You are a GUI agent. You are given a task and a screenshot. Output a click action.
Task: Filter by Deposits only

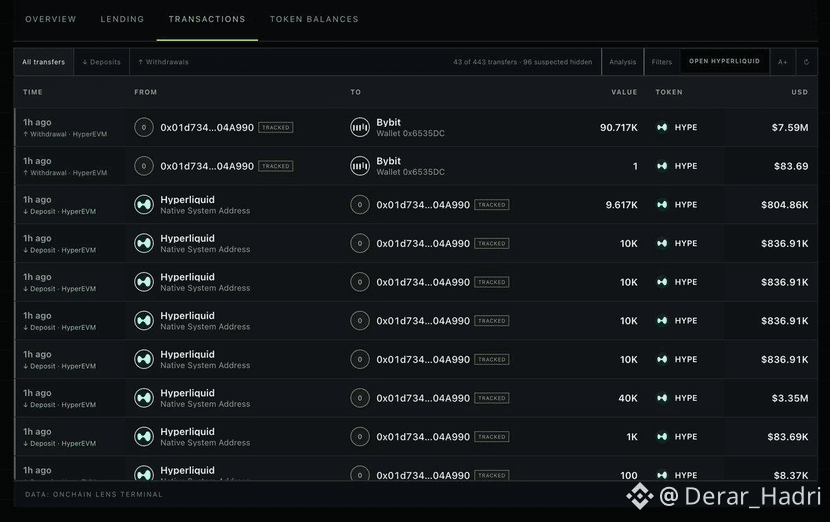[102, 62]
